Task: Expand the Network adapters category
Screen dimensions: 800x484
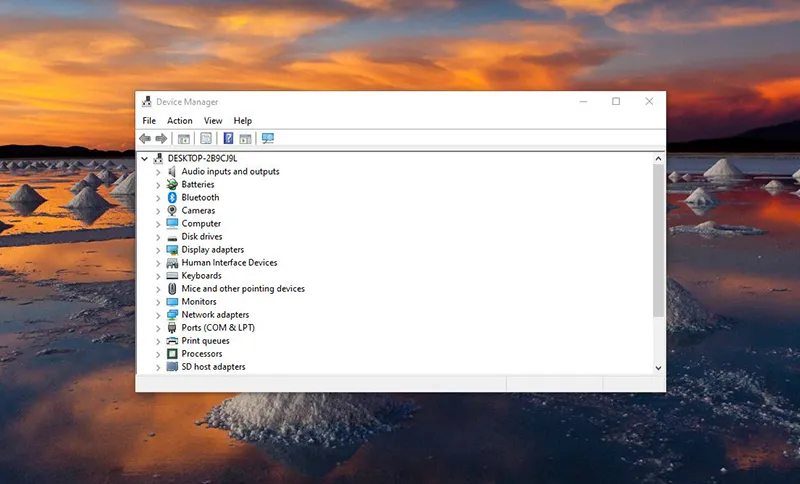Action: pos(158,315)
